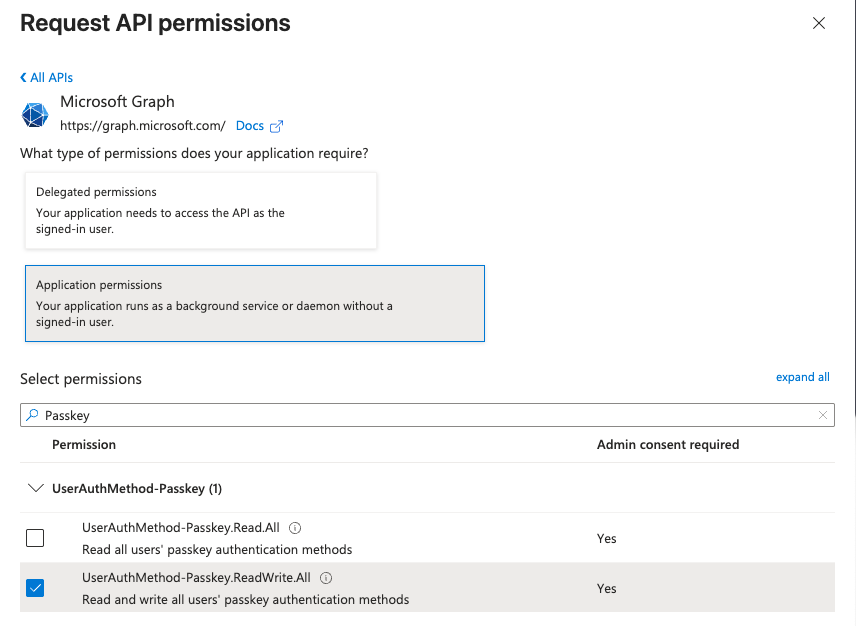Click the expand all link
Image resolution: width=856 pixels, height=626 pixels.
point(802,377)
